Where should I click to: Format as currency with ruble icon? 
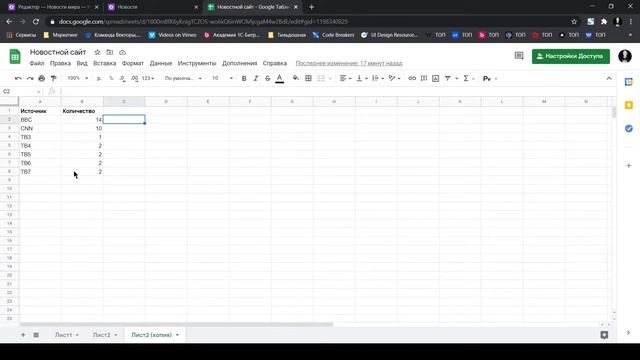99,78
